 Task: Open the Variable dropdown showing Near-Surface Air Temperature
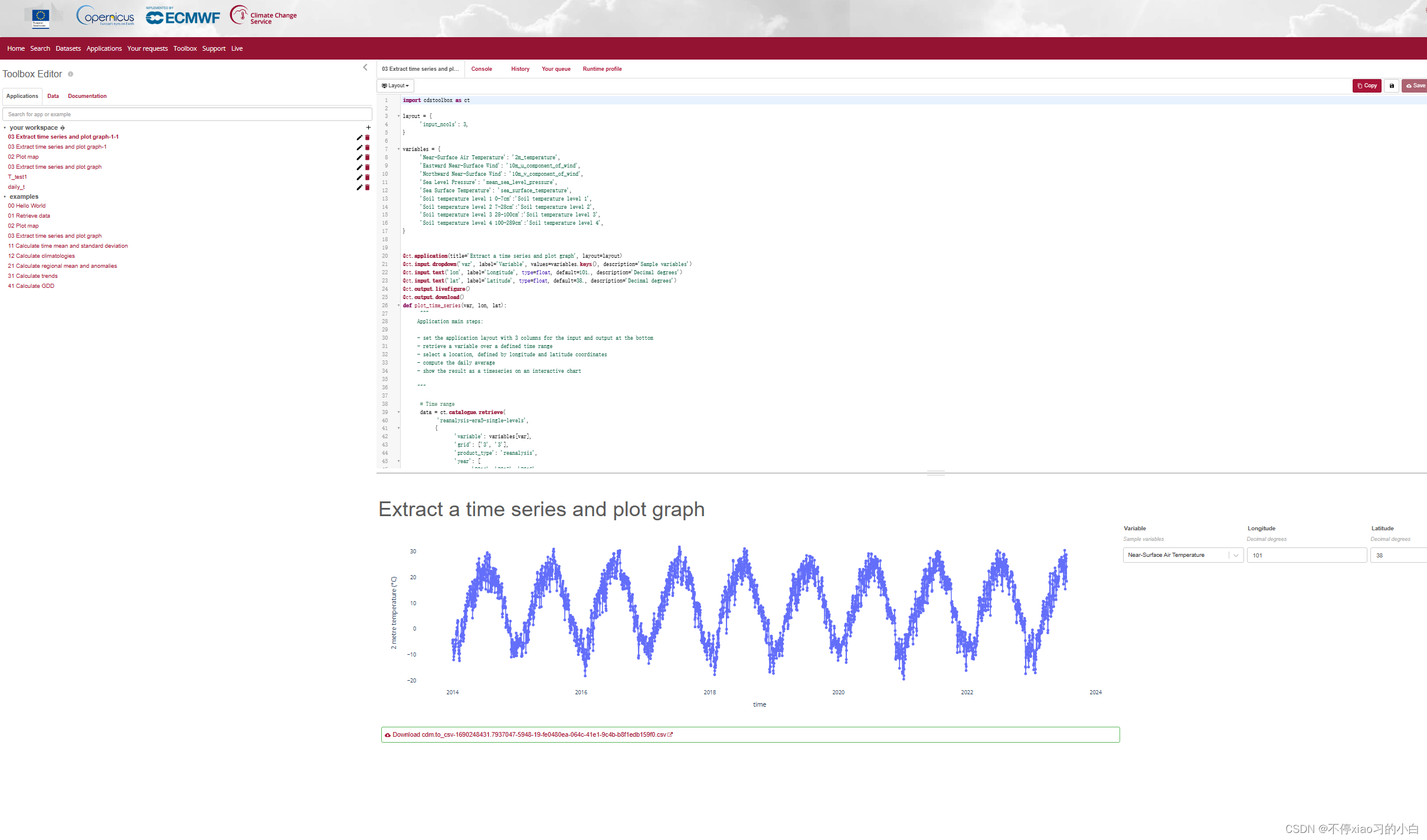coord(1182,555)
